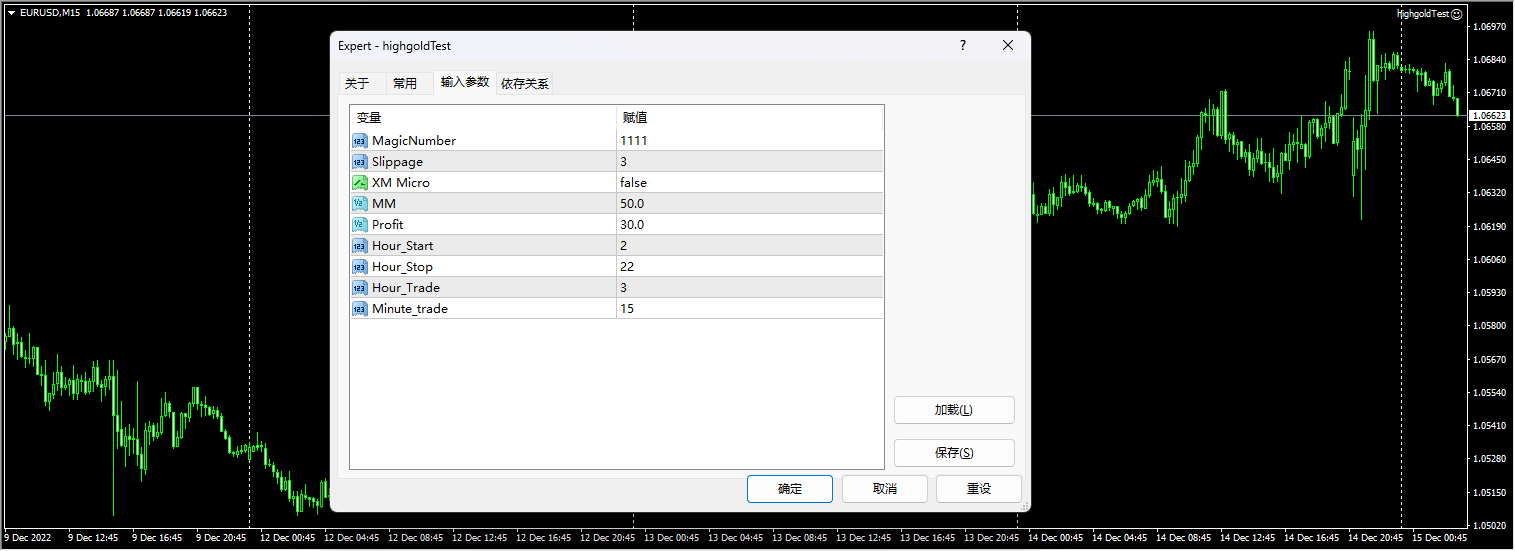
Task: Click the Hour_Trade variable name
Action: pyautogui.click(x=406, y=288)
